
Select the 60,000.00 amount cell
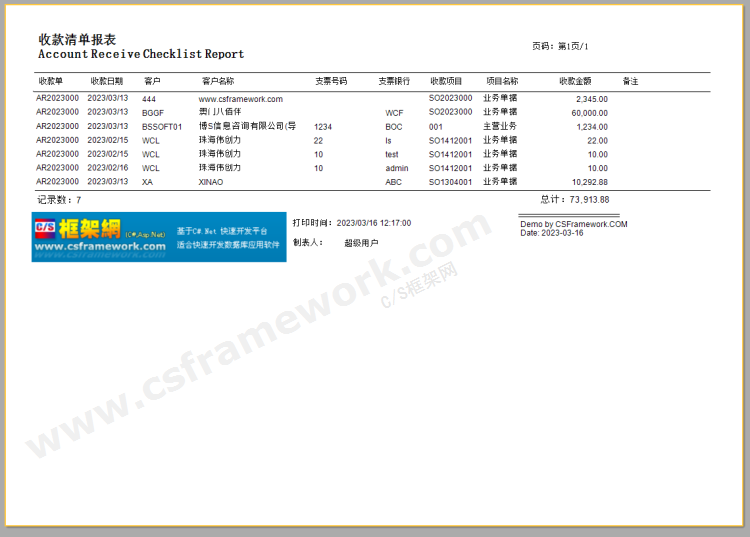coord(587,113)
